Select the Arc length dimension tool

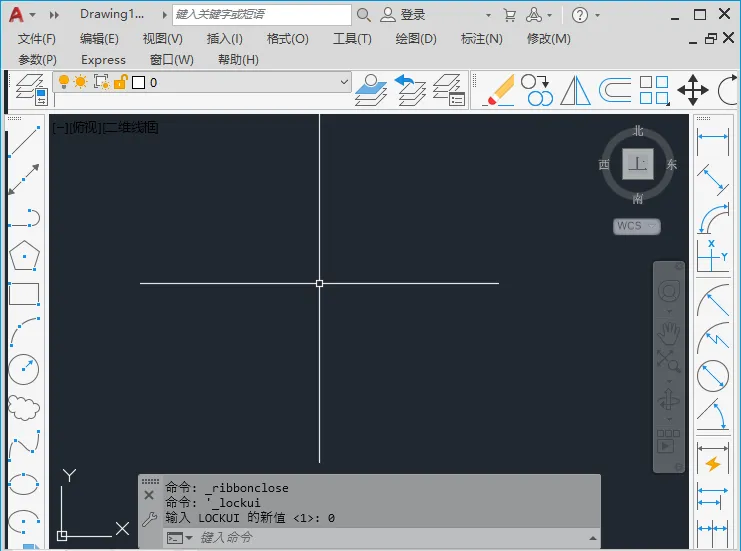pos(713,219)
